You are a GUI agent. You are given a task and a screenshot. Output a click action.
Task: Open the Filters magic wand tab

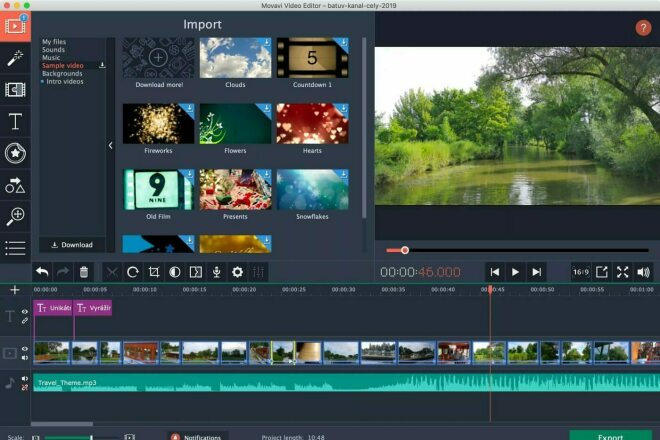pyautogui.click(x=15, y=58)
